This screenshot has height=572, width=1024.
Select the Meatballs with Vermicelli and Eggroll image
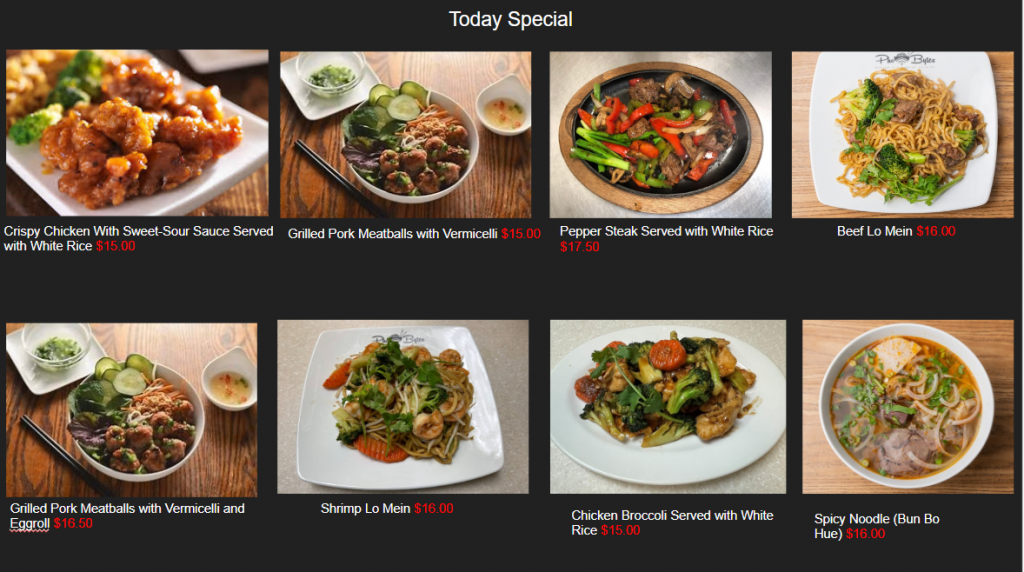coord(131,410)
